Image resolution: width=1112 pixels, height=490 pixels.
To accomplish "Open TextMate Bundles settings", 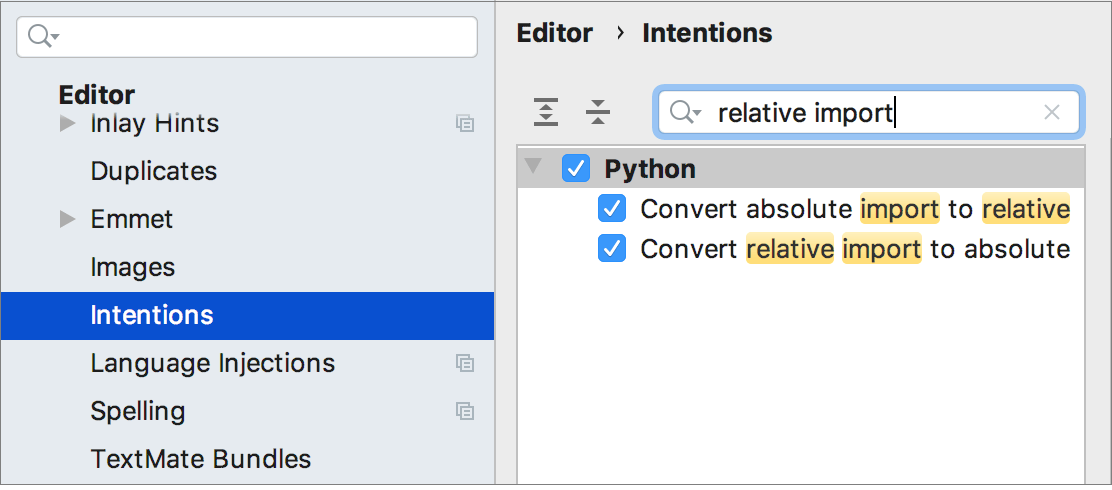I will tap(200, 459).
